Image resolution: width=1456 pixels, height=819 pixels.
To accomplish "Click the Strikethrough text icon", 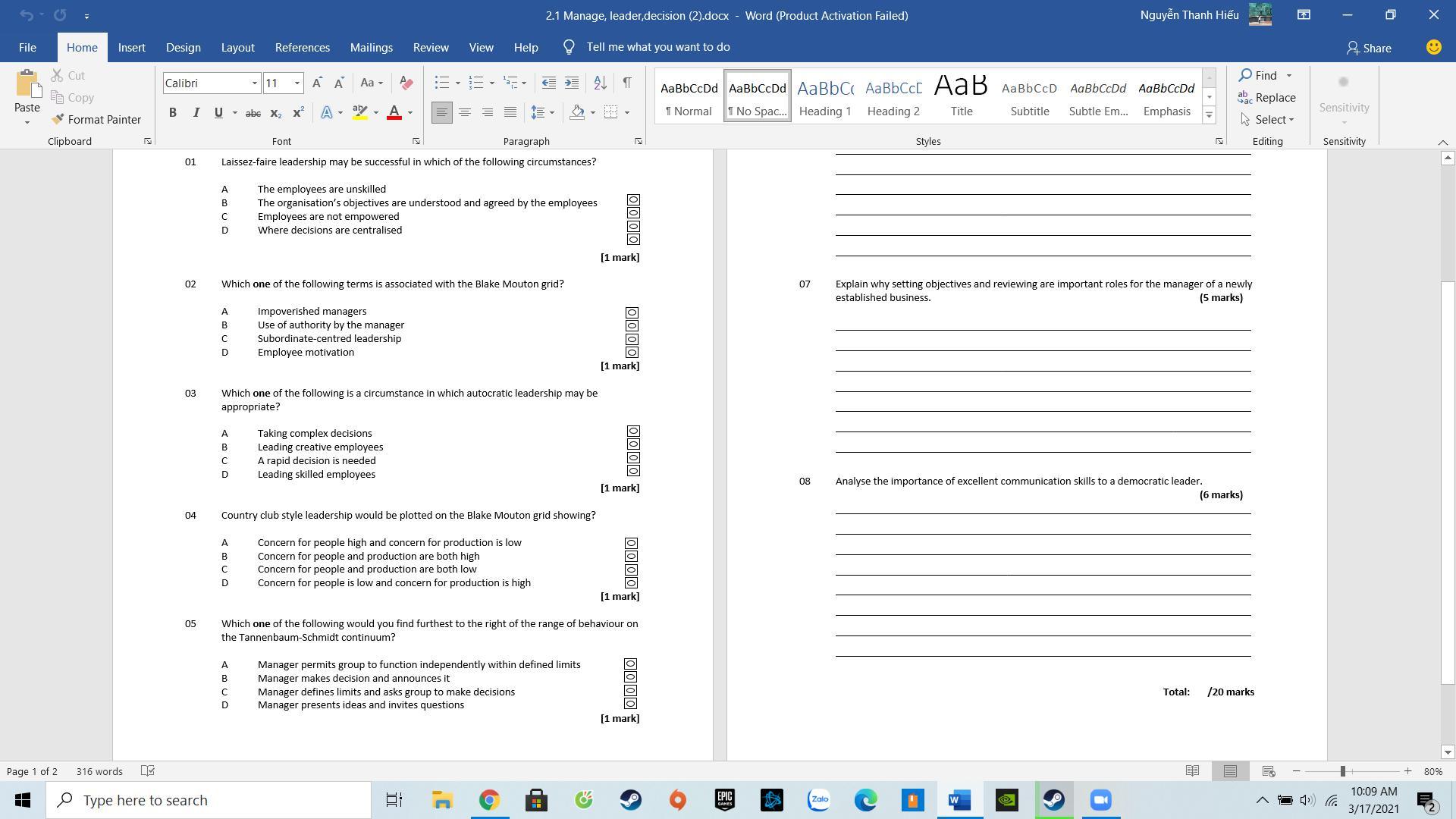I will [253, 113].
